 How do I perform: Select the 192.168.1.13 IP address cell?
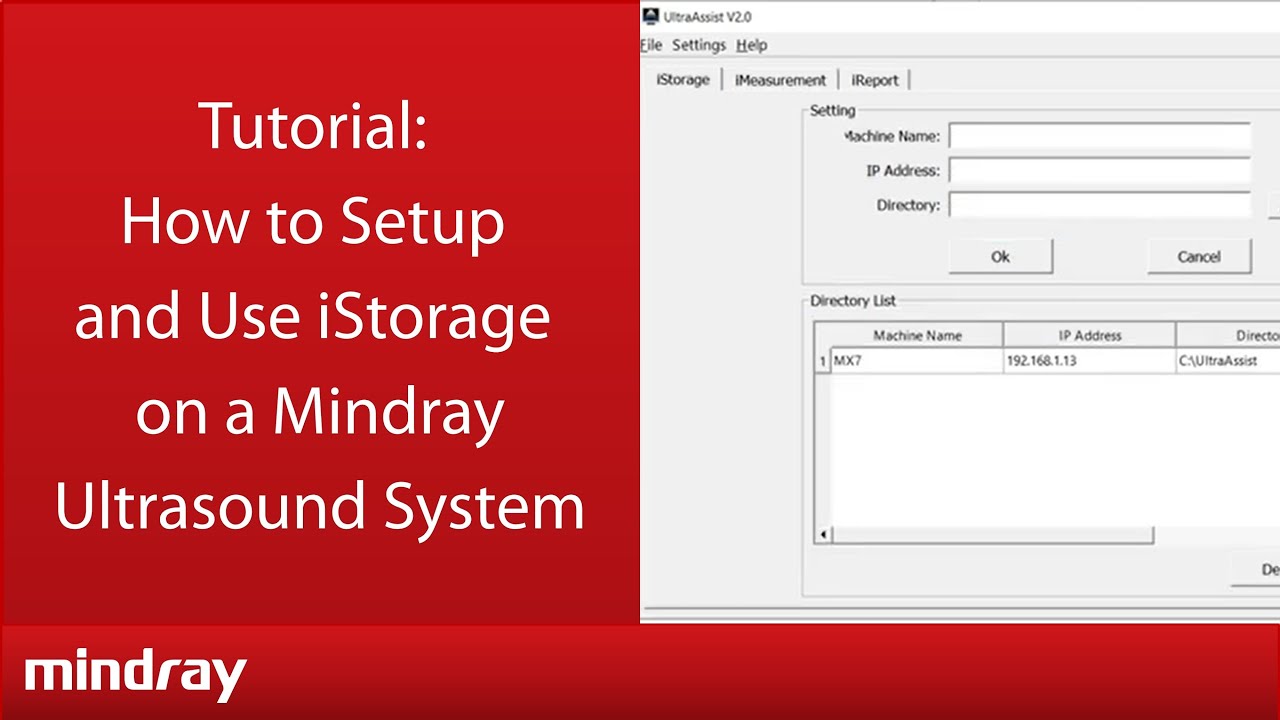pyautogui.click(x=1090, y=361)
